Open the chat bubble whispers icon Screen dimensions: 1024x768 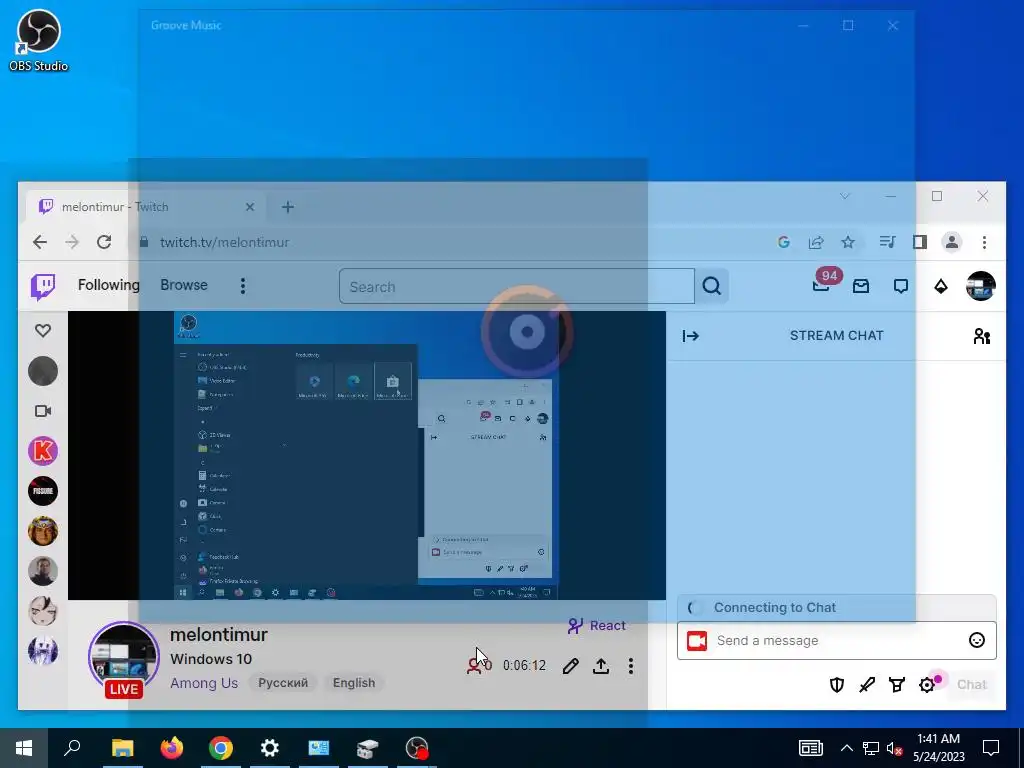tap(901, 286)
